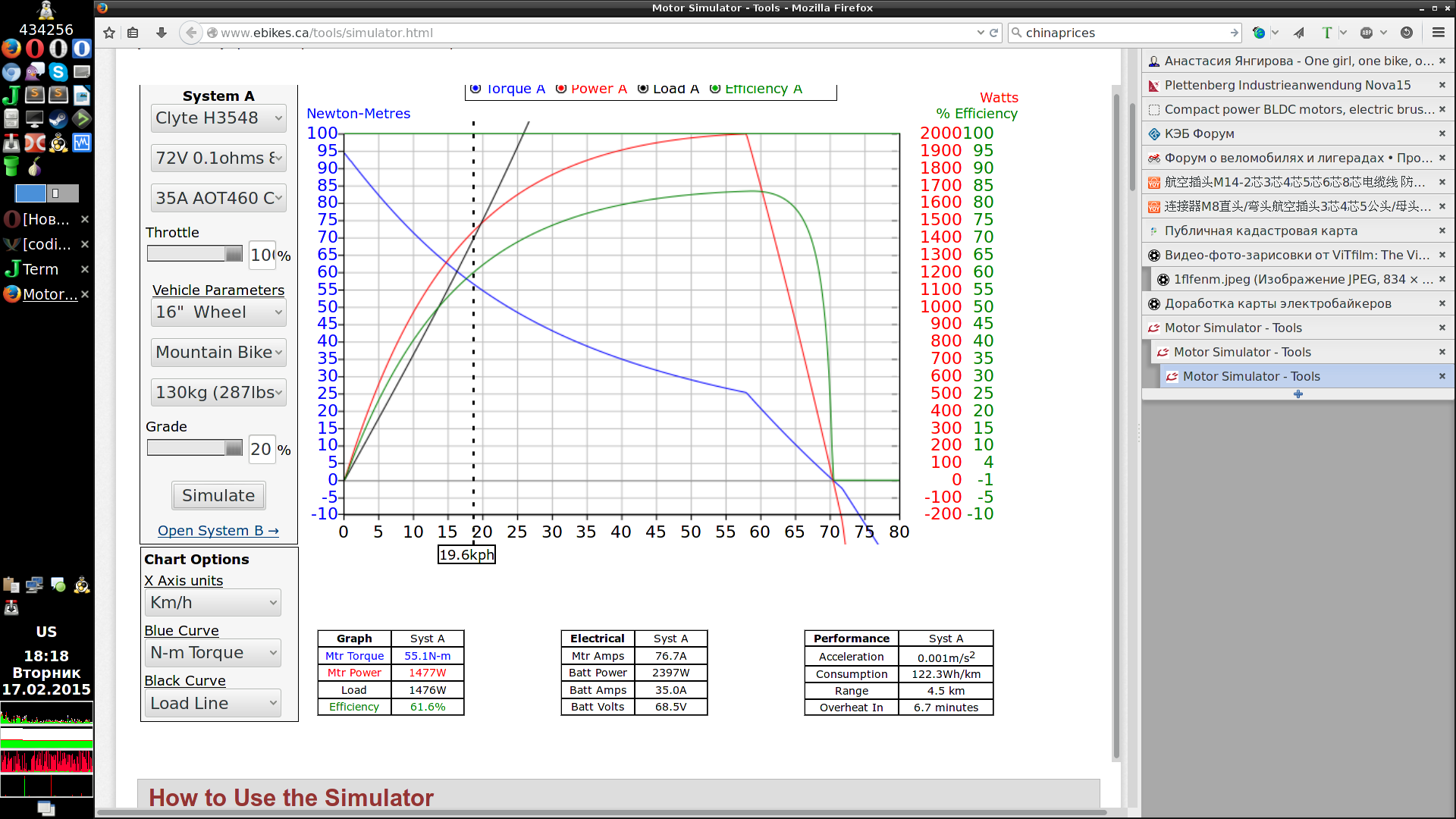Toggle the Power A radio button

[561, 89]
